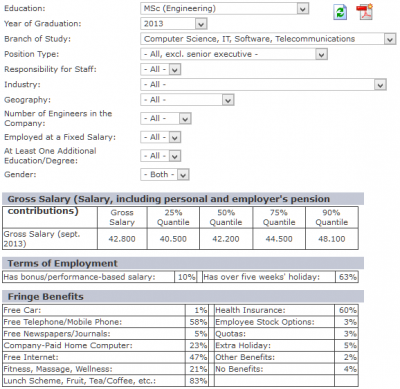Click the 'Free Car:' benefit row

pos(105,310)
